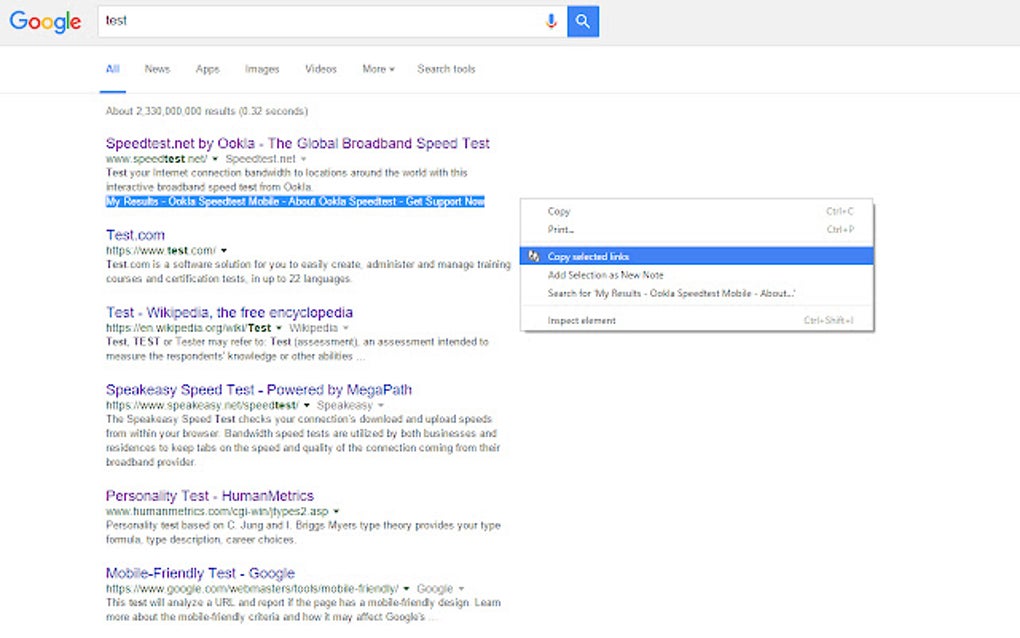
Task: Choose 'Inspect element' from the context menu
Action: coord(581,319)
